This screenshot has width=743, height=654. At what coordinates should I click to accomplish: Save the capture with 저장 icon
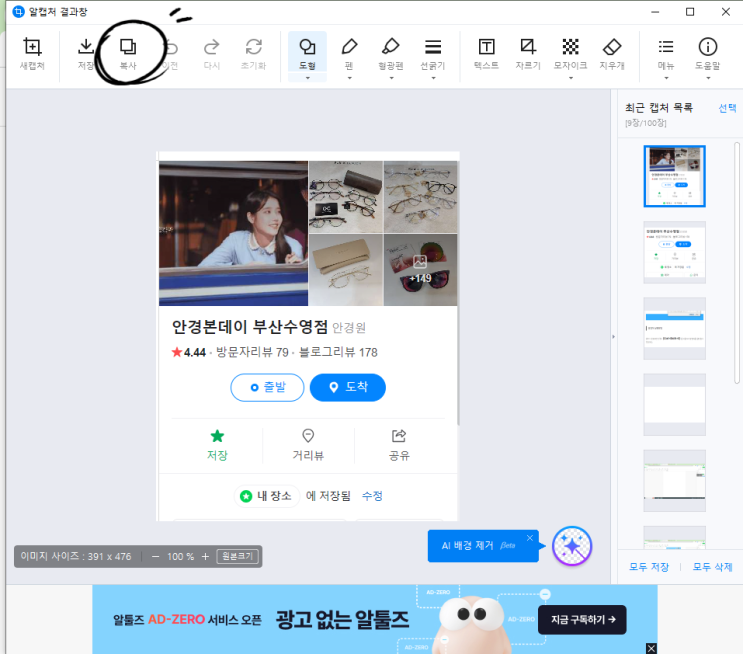click(86, 54)
